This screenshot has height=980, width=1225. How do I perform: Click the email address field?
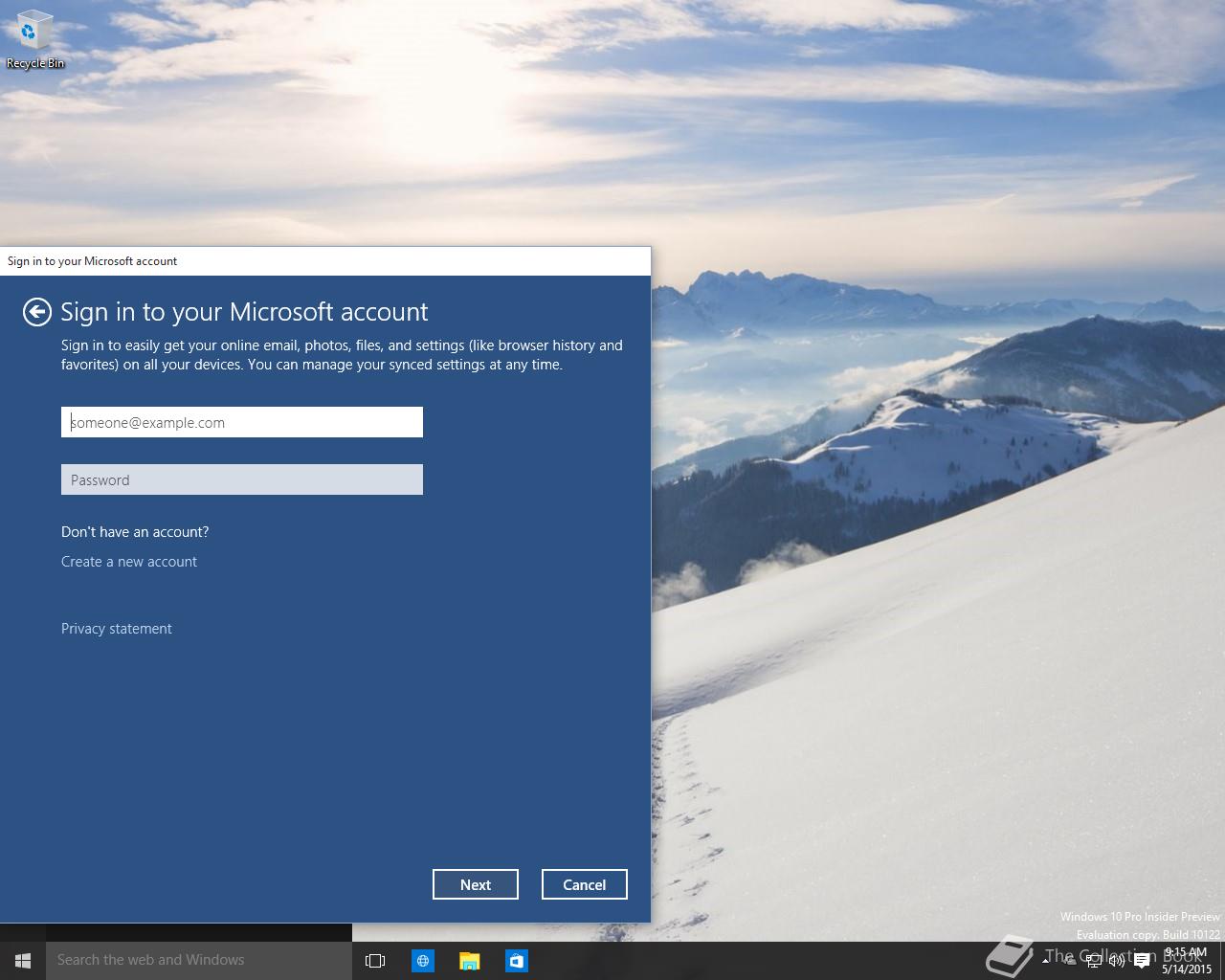tap(242, 422)
